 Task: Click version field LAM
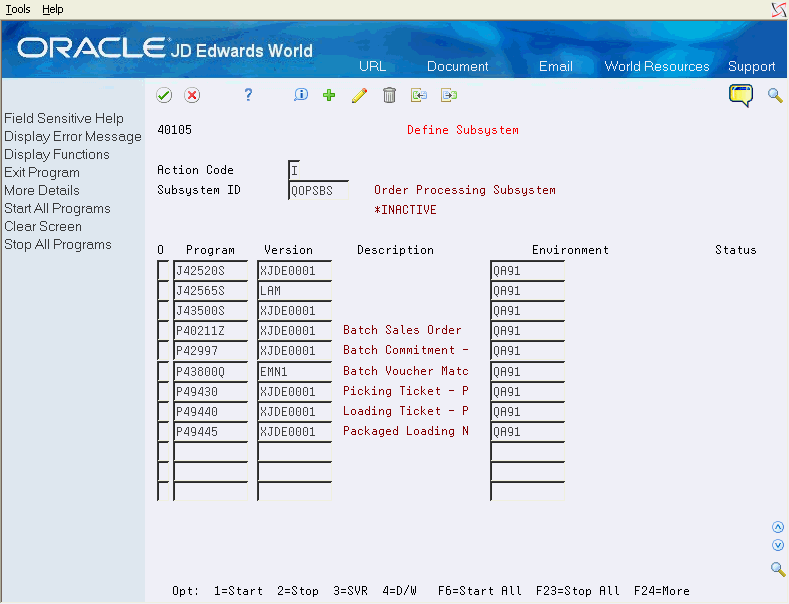coord(295,290)
